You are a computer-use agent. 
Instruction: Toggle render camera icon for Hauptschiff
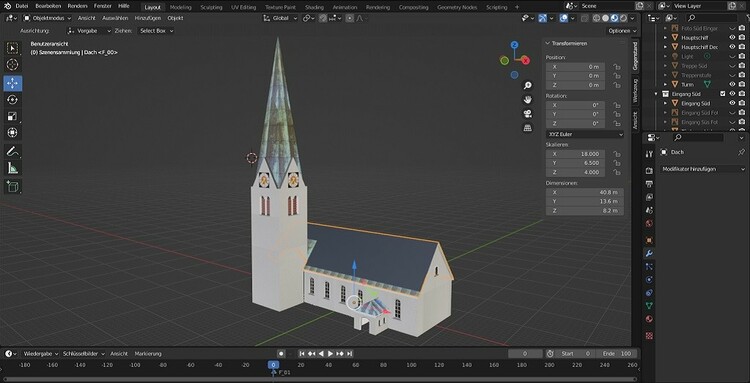click(x=742, y=37)
